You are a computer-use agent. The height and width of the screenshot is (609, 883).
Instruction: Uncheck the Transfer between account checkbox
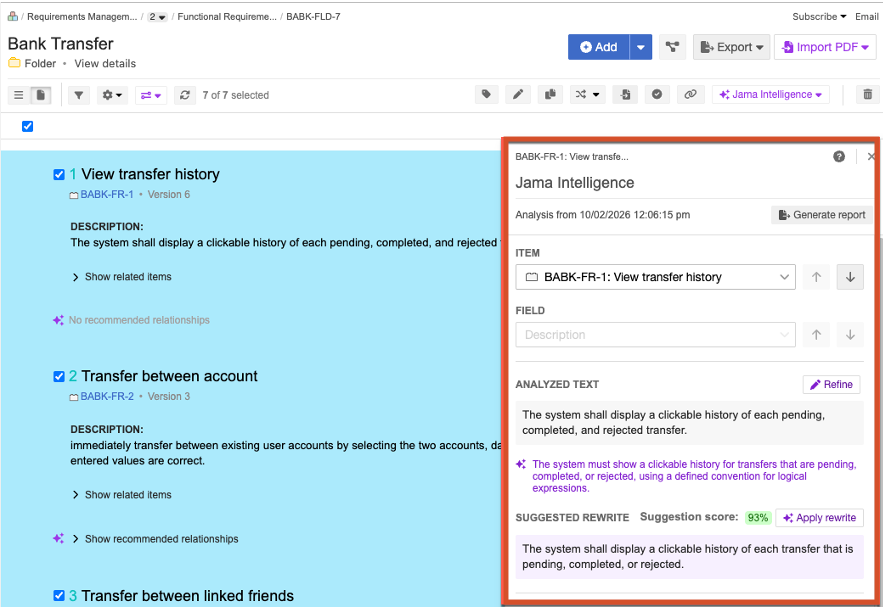click(59, 376)
